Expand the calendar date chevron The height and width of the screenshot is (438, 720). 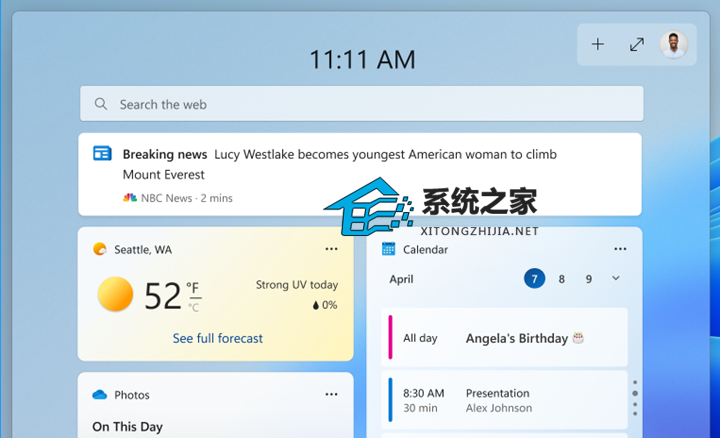(616, 278)
